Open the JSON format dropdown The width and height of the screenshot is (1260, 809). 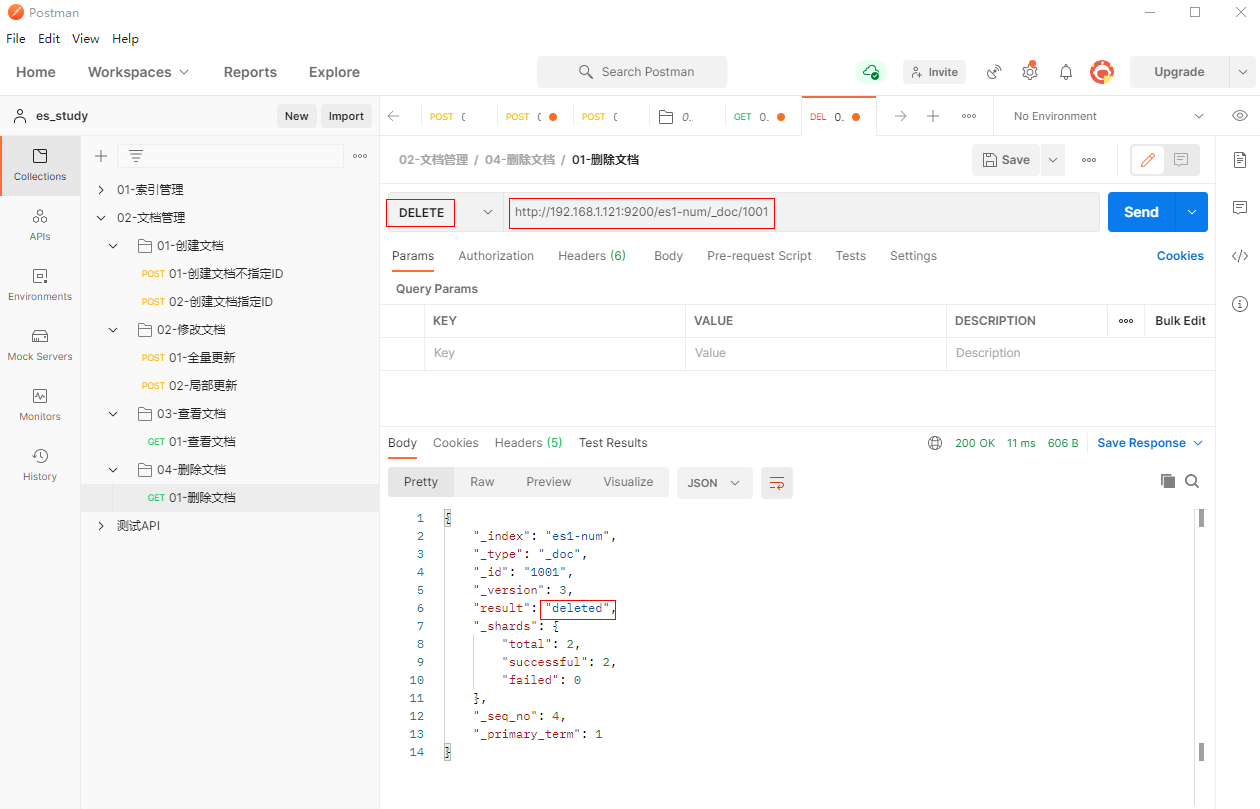714,483
